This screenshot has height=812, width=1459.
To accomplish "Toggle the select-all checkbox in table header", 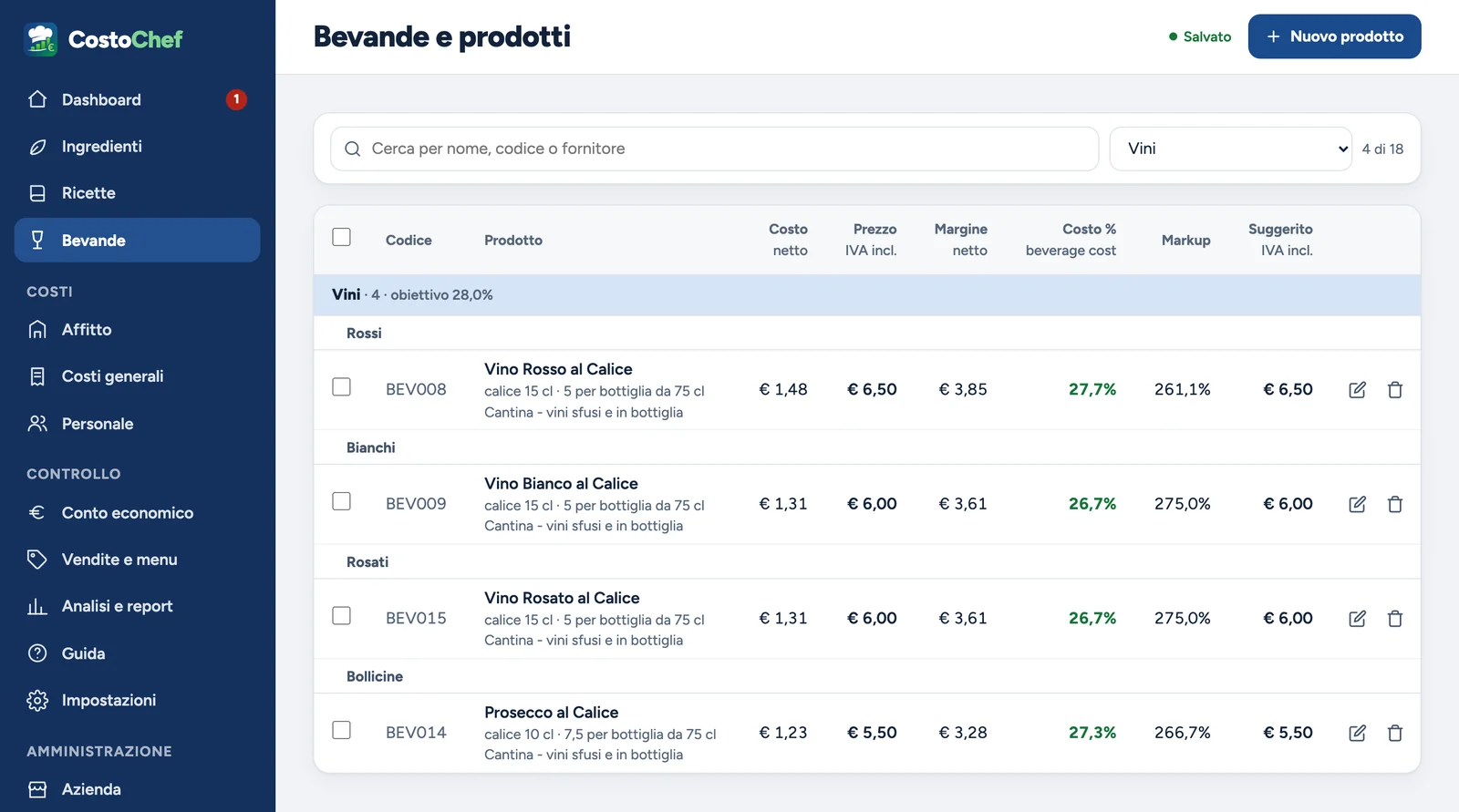I will coord(342,237).
